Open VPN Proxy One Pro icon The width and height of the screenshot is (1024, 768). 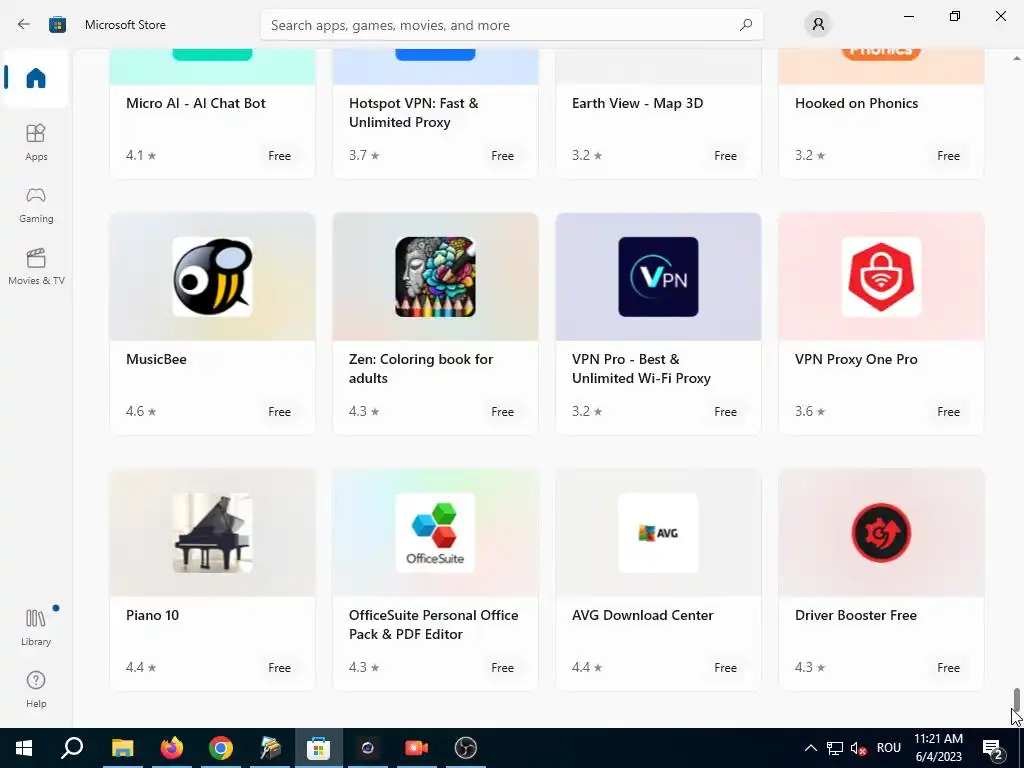pos(881,277)
